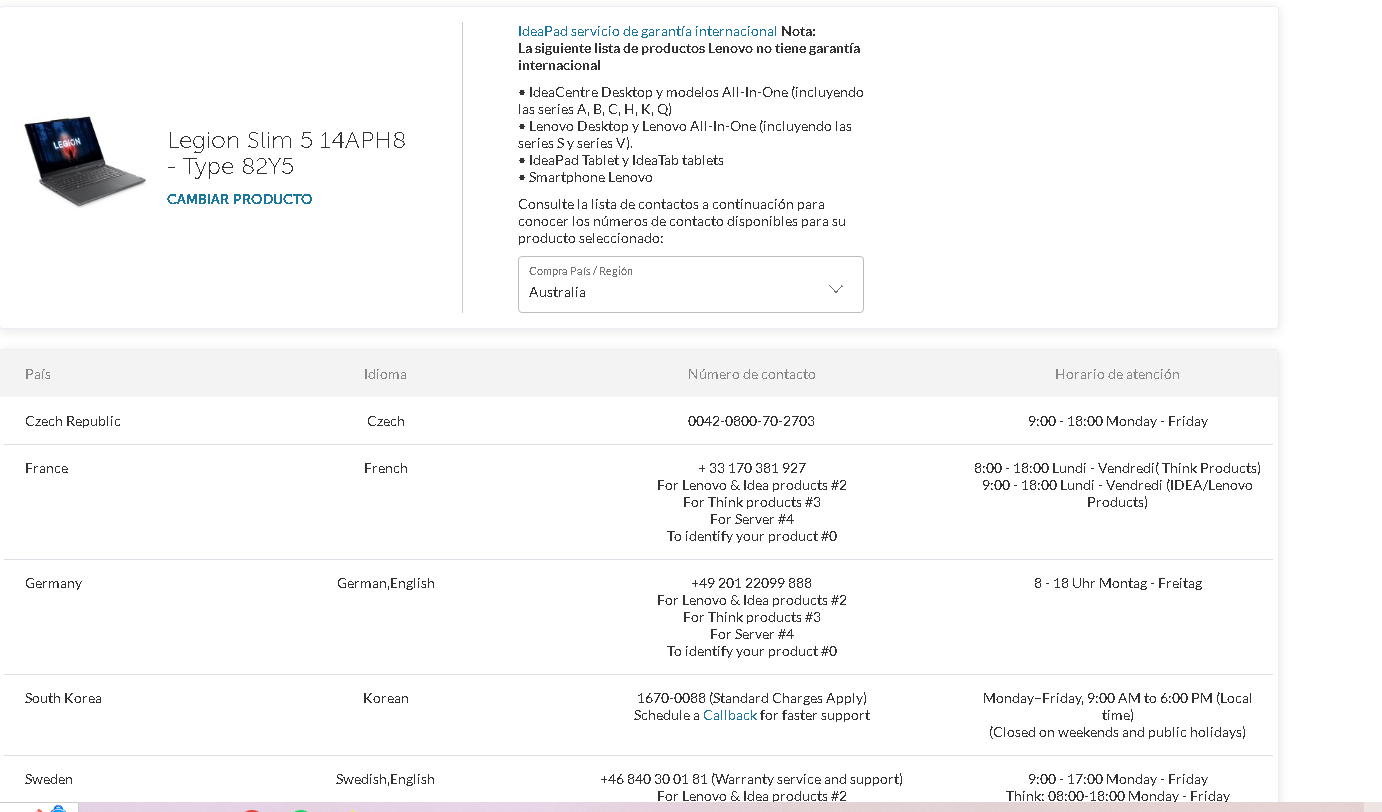Click the Swedish,English language cell
The width and height of the screenshot is (1382, 812).
click(386, 779)
